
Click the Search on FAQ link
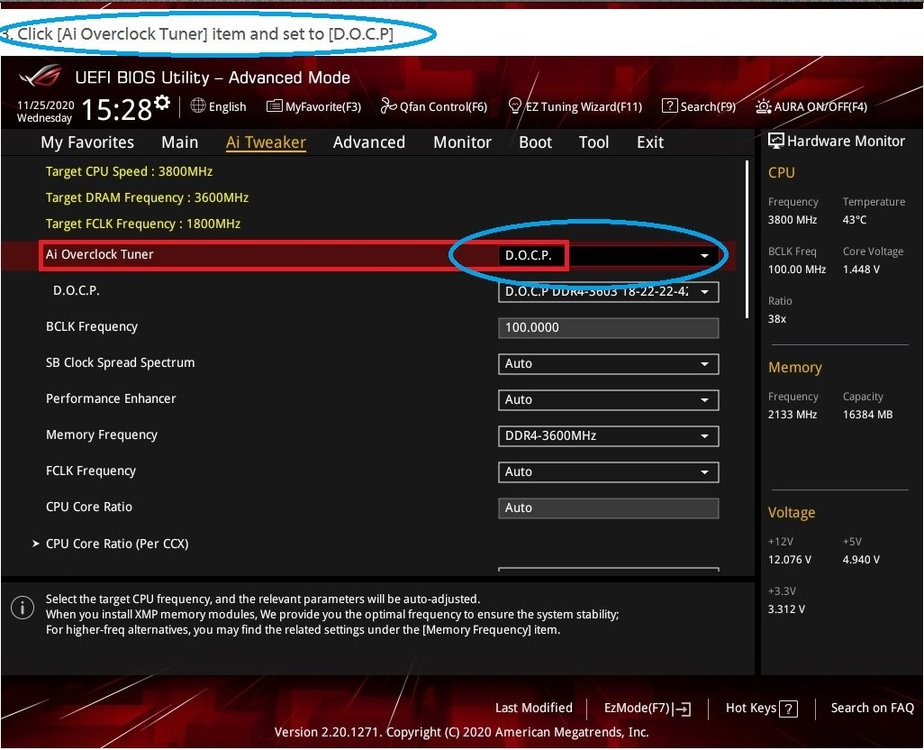pos(872,708)
